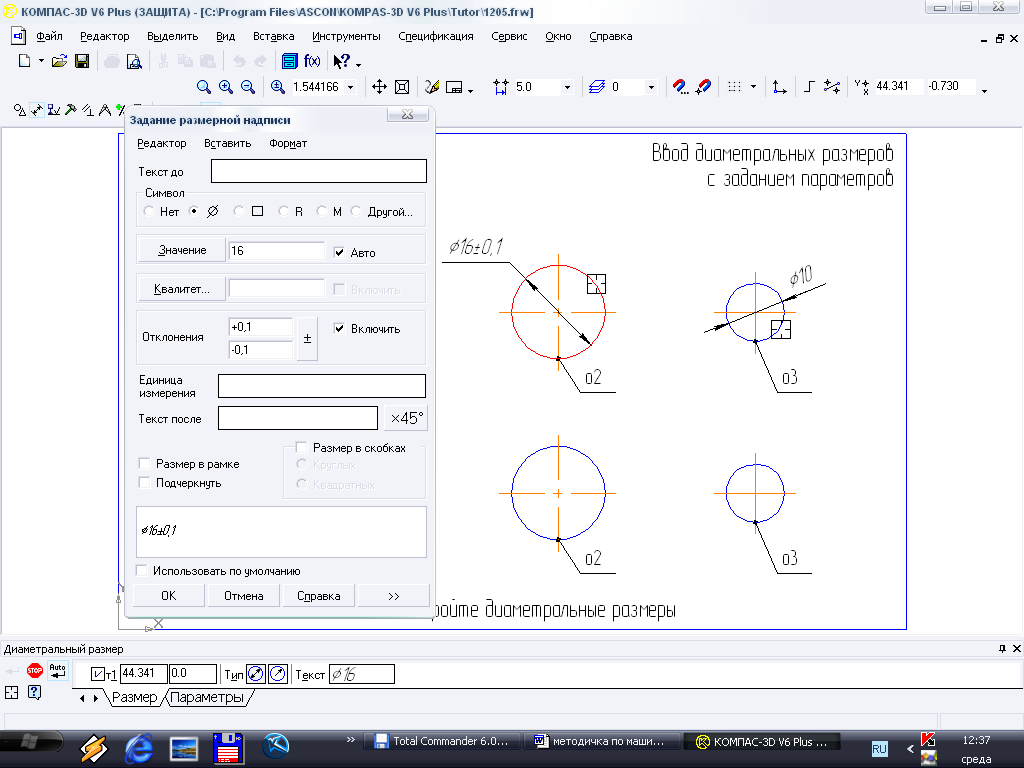
Task: Uncheck Включить for Отклонения
Action: (339, 328)
